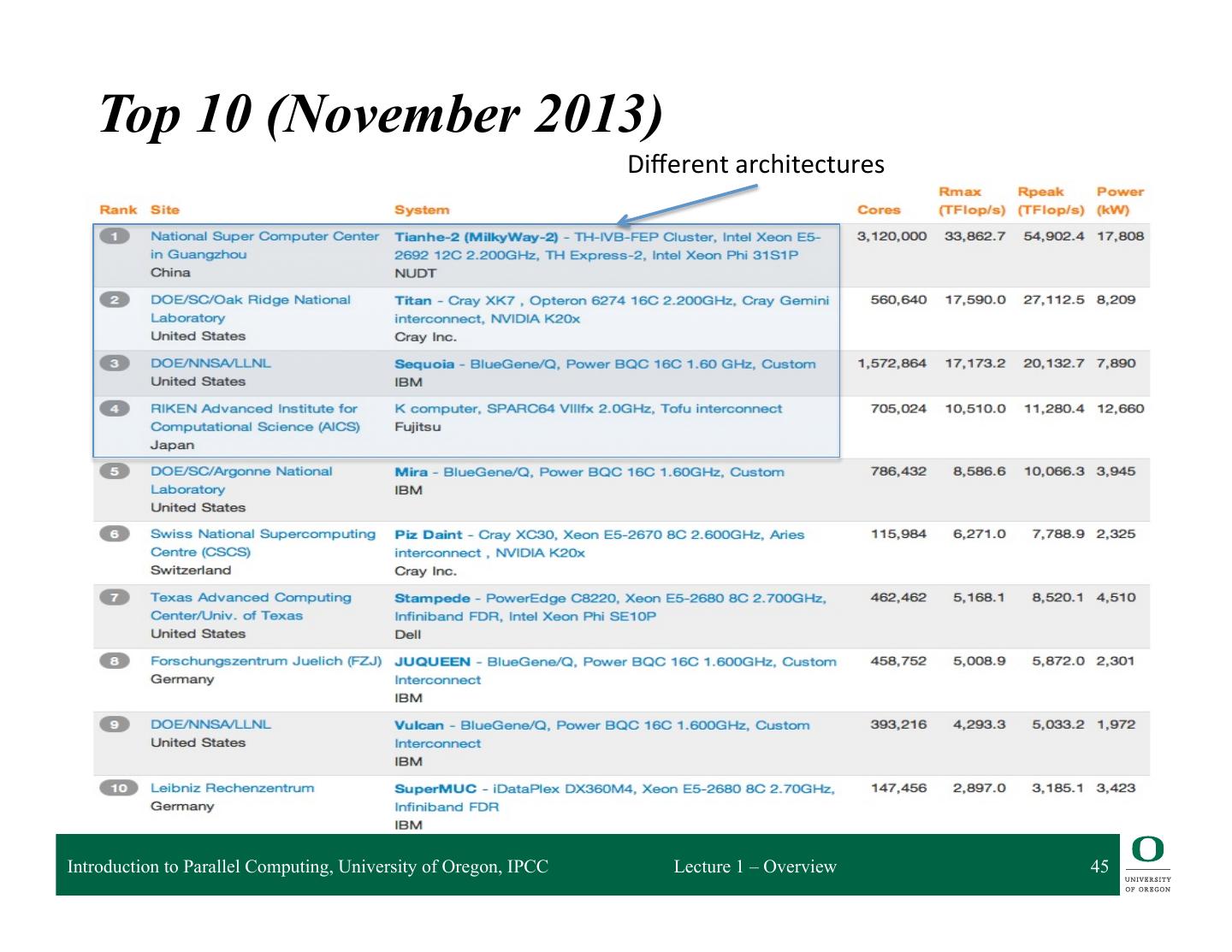The height and width of the screenshot is (952, 1232).
Task: Open Texas Advanced Computing Center link
Action: 251,606
